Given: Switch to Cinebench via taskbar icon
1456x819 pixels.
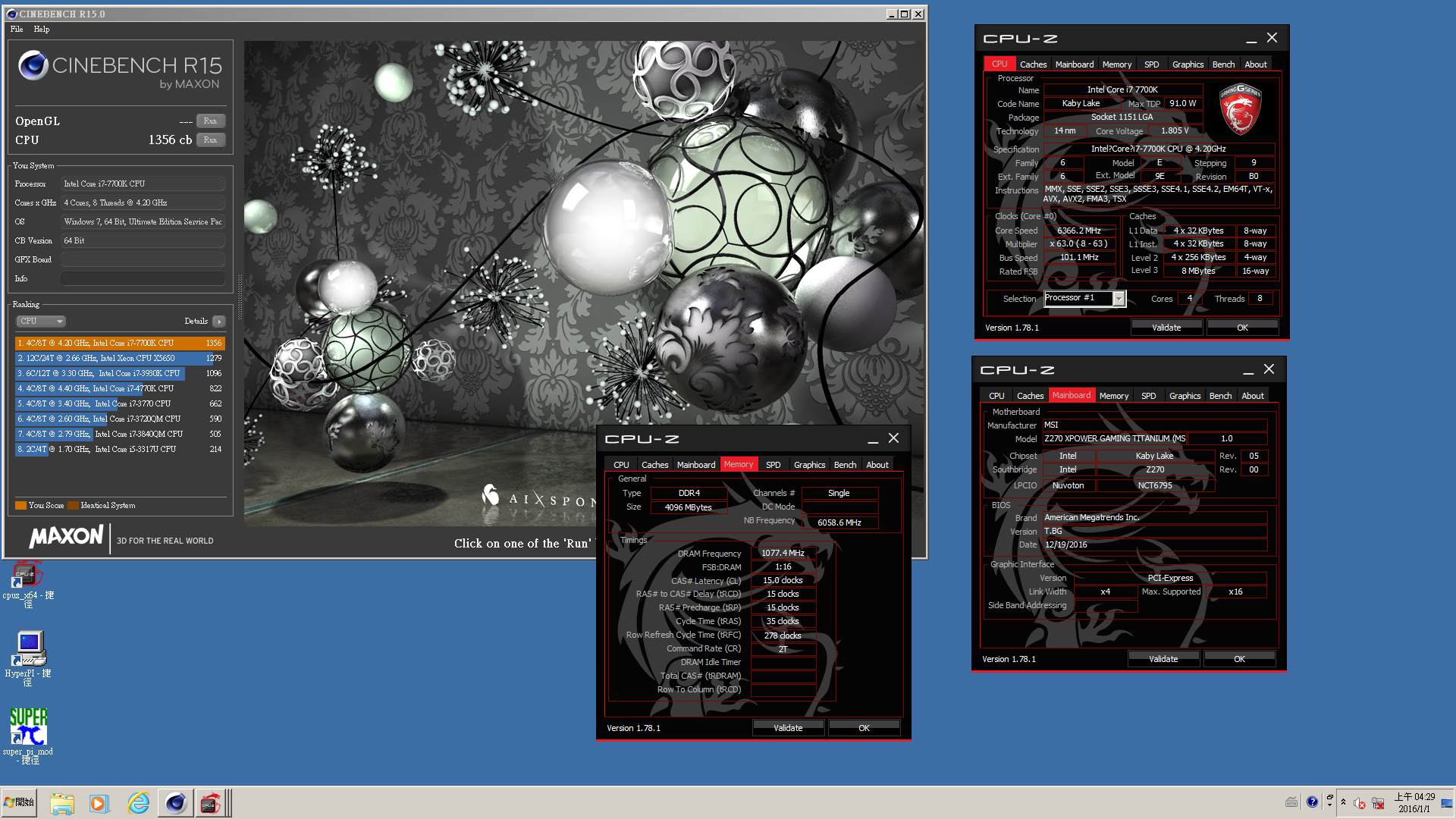Looking at the screenshot, I should [175, 803].
